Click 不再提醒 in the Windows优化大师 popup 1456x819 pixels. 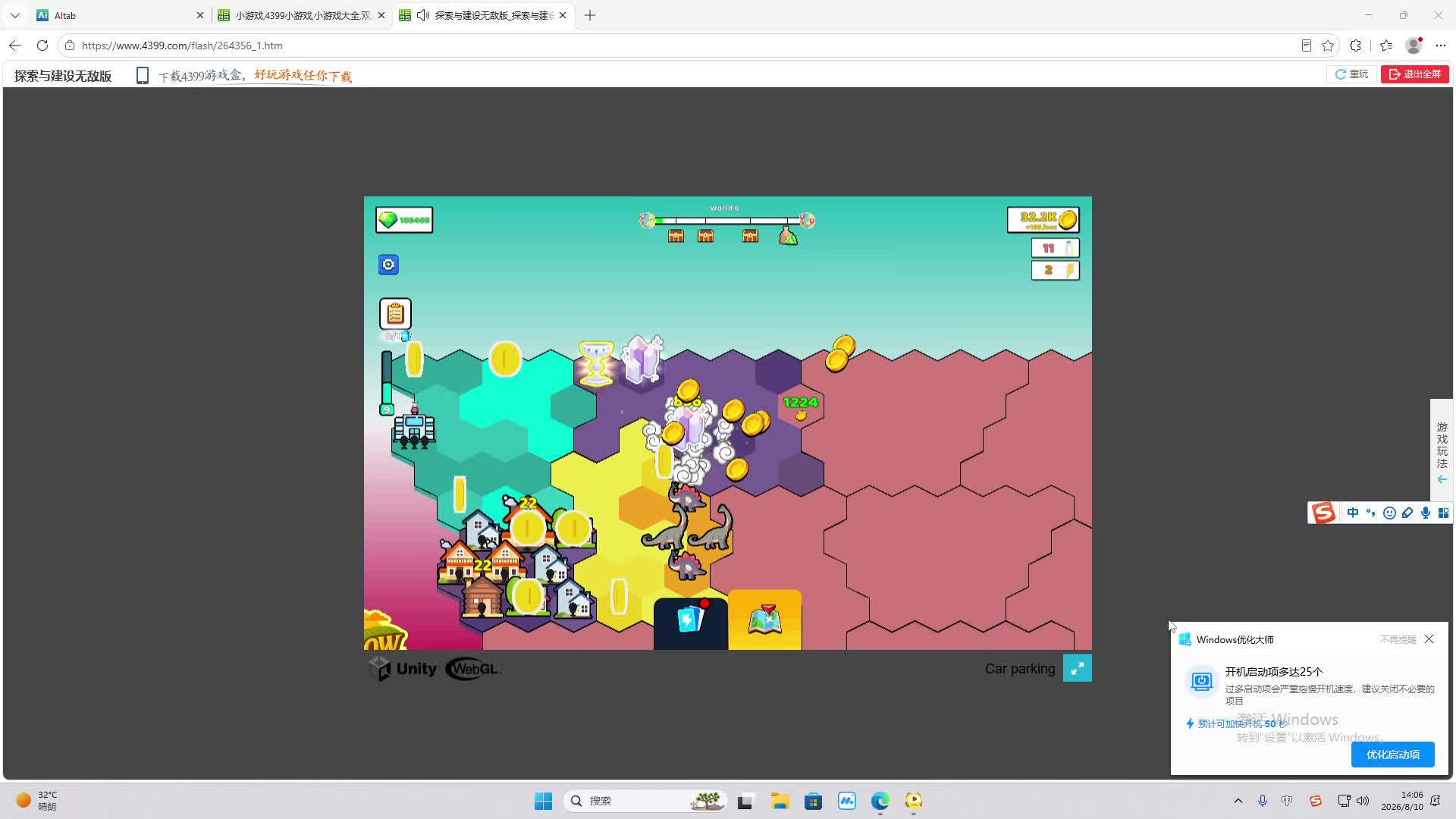pyautogui.click(x=1398, y=640)
